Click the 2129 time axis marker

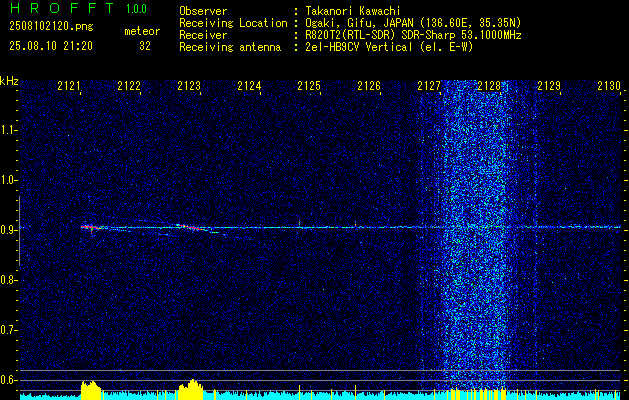click(549, 85)
